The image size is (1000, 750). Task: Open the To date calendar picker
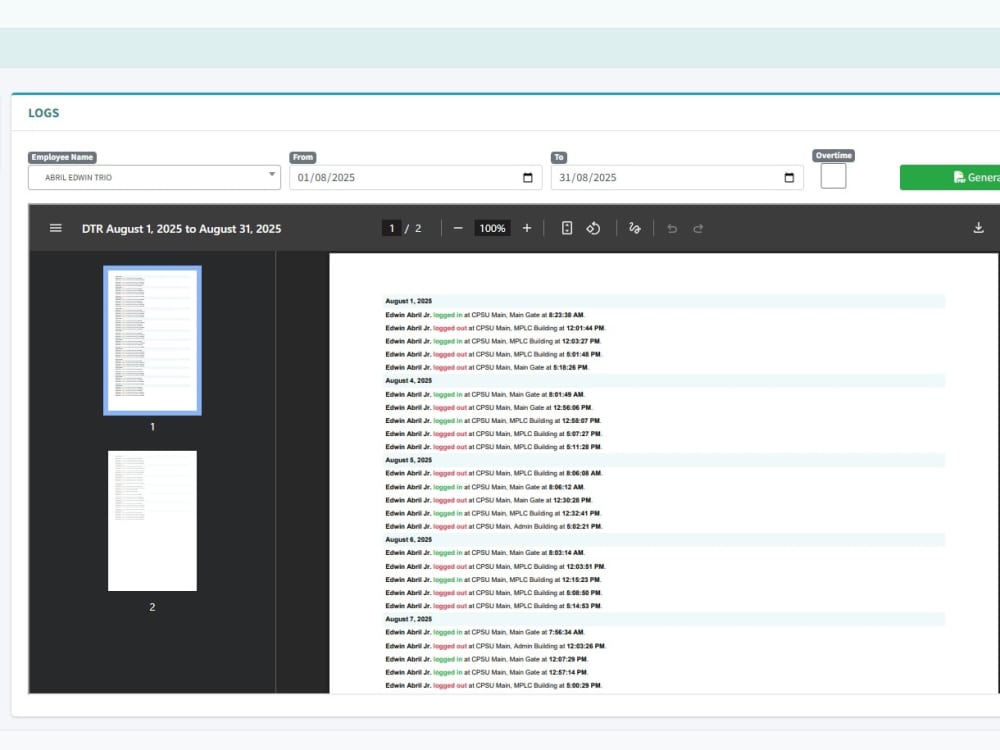click(789, 178)
